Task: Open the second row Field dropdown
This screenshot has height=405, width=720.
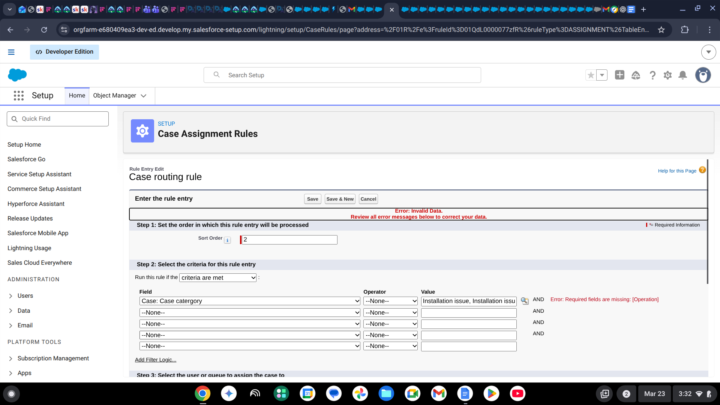Action: [250, 312]
